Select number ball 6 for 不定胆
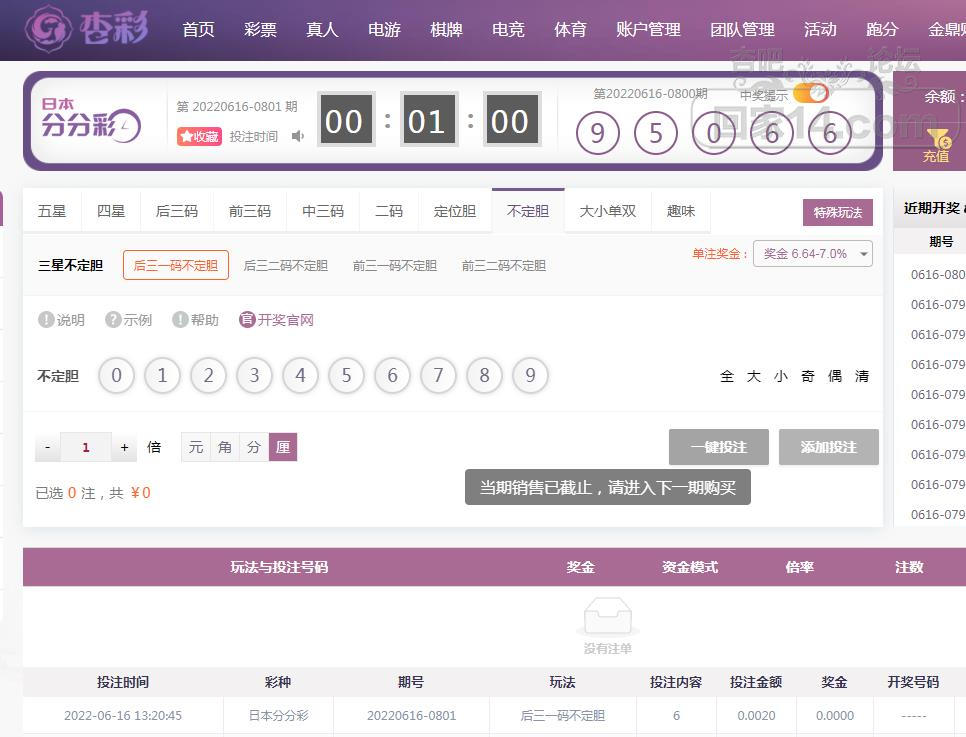The image size is (966, 737). point(392,376)
